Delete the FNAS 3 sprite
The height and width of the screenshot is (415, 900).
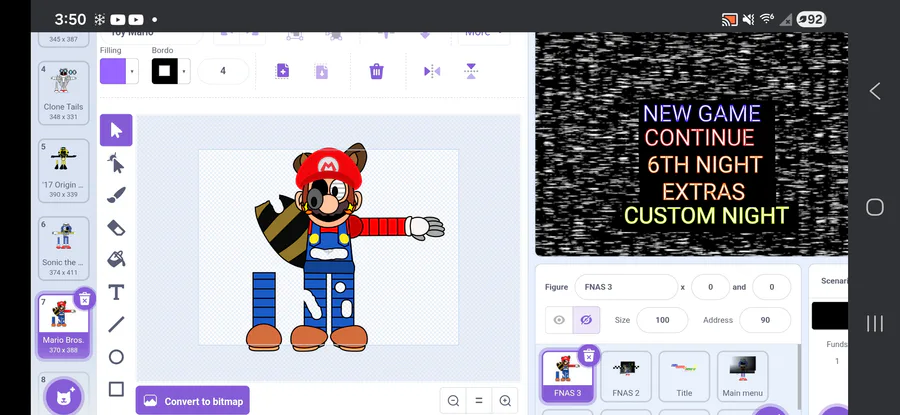(588, 356)
